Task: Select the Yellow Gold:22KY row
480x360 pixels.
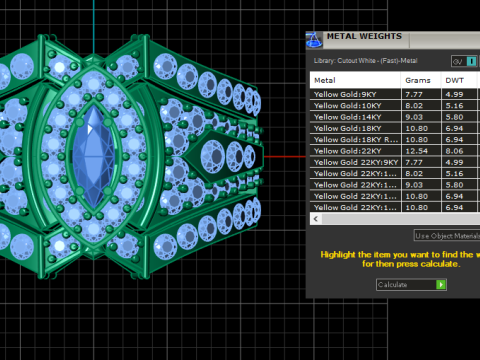Action: [x=395, y=151]
